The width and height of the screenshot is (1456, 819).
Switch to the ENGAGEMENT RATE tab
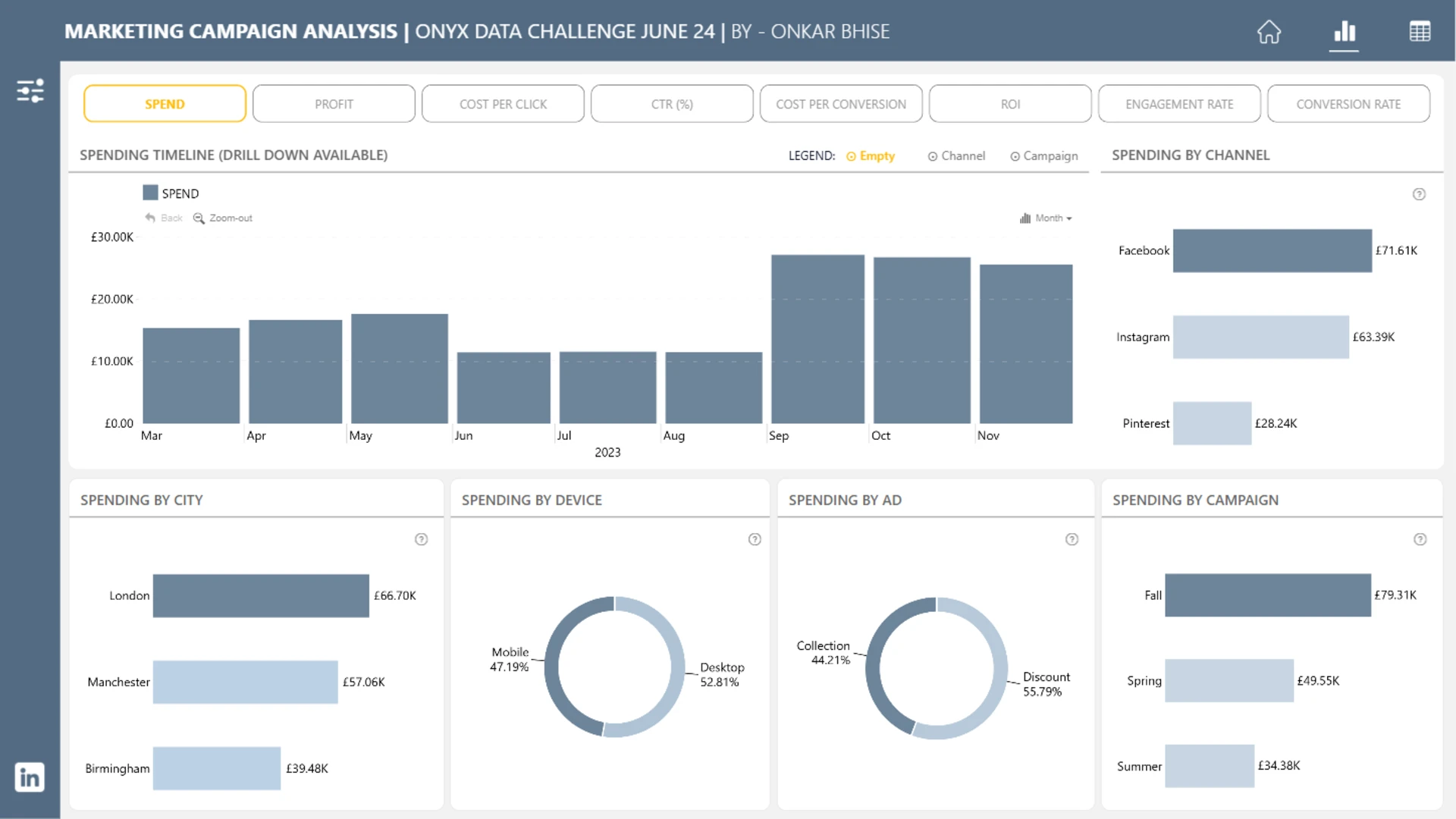pyautogui.click(x=1179, y=104)
